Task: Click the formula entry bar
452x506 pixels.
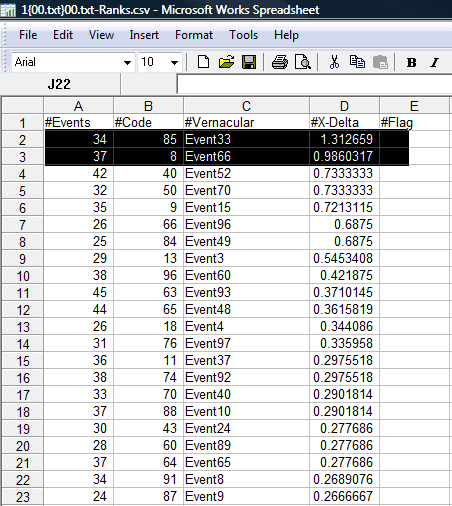Action: 314,84
